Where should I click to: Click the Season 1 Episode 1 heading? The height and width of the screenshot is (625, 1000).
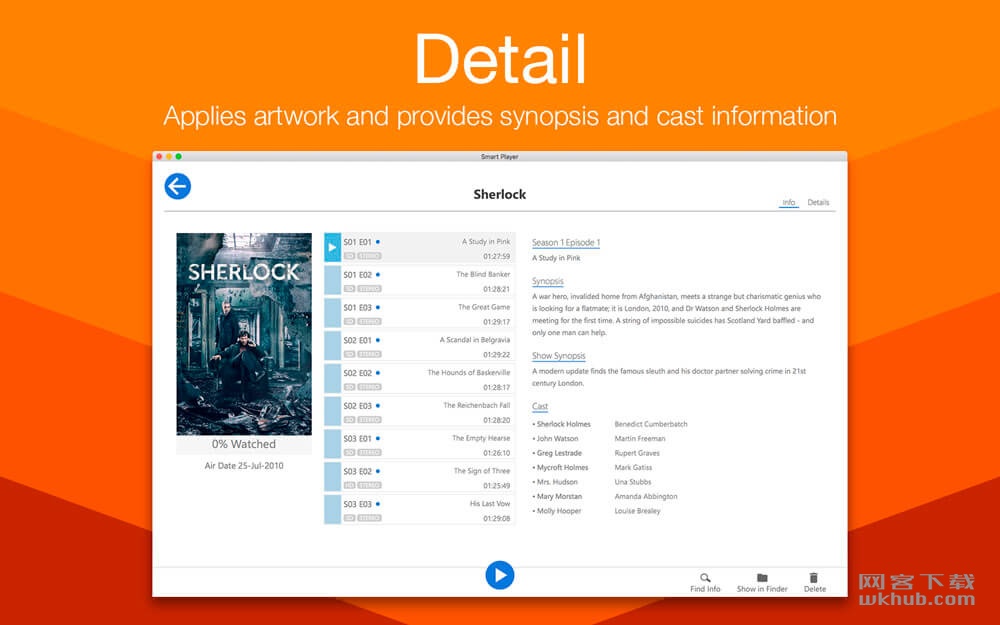click(566, 242)
